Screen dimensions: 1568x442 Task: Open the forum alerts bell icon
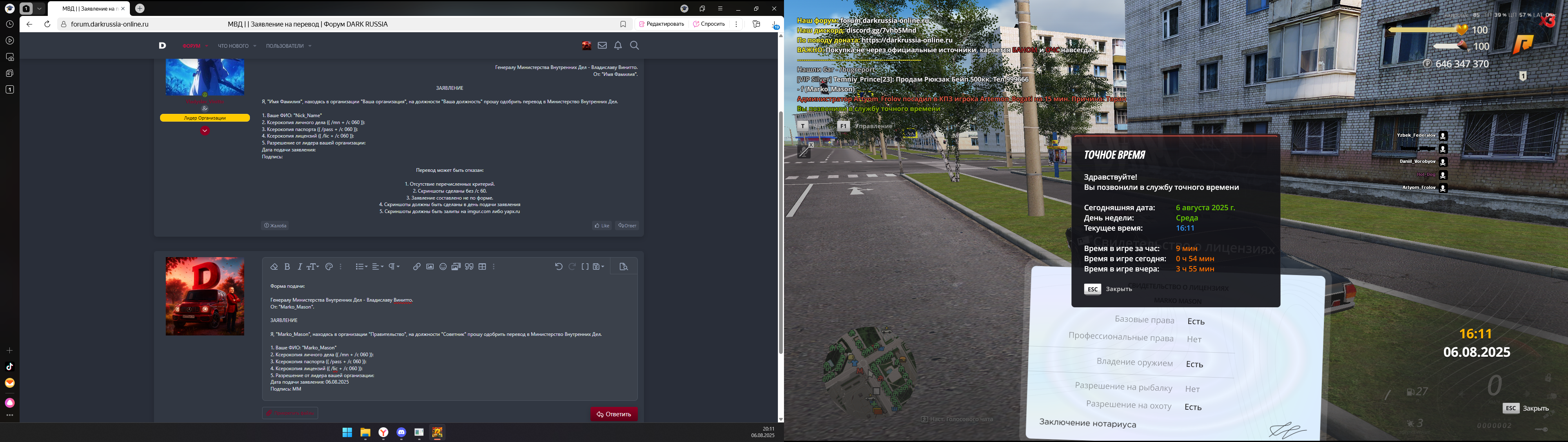[618, 46]
